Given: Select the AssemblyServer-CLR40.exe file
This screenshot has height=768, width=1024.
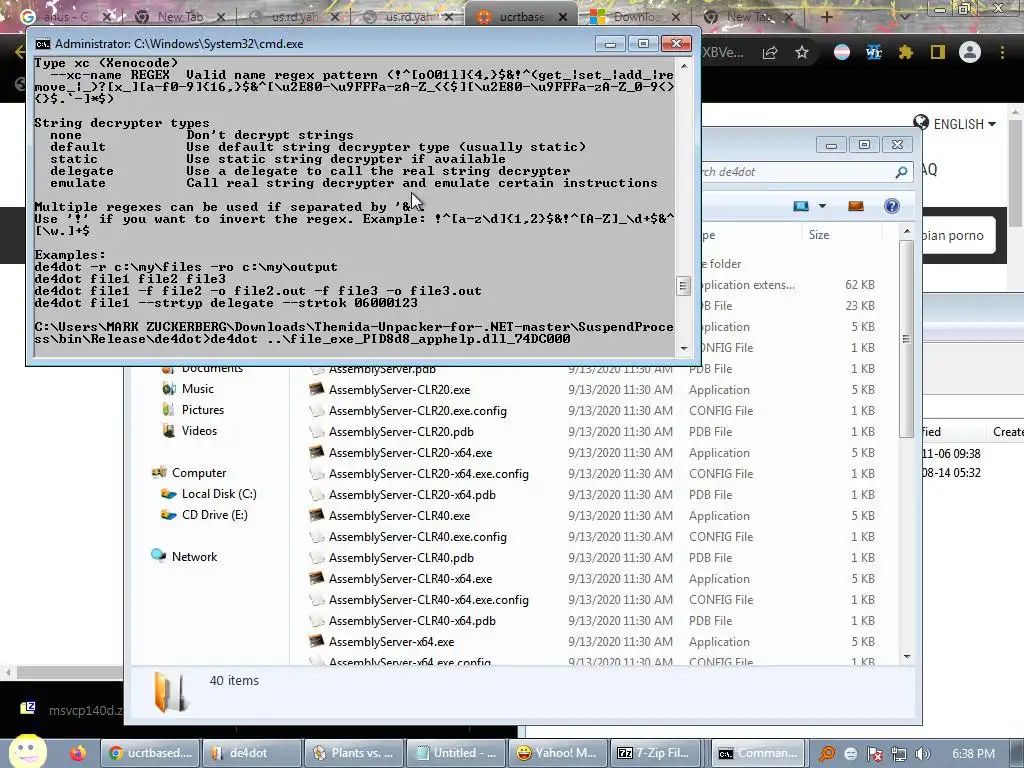Looking at the screenshot, I should pyautogui.click(x=399, y=516).
